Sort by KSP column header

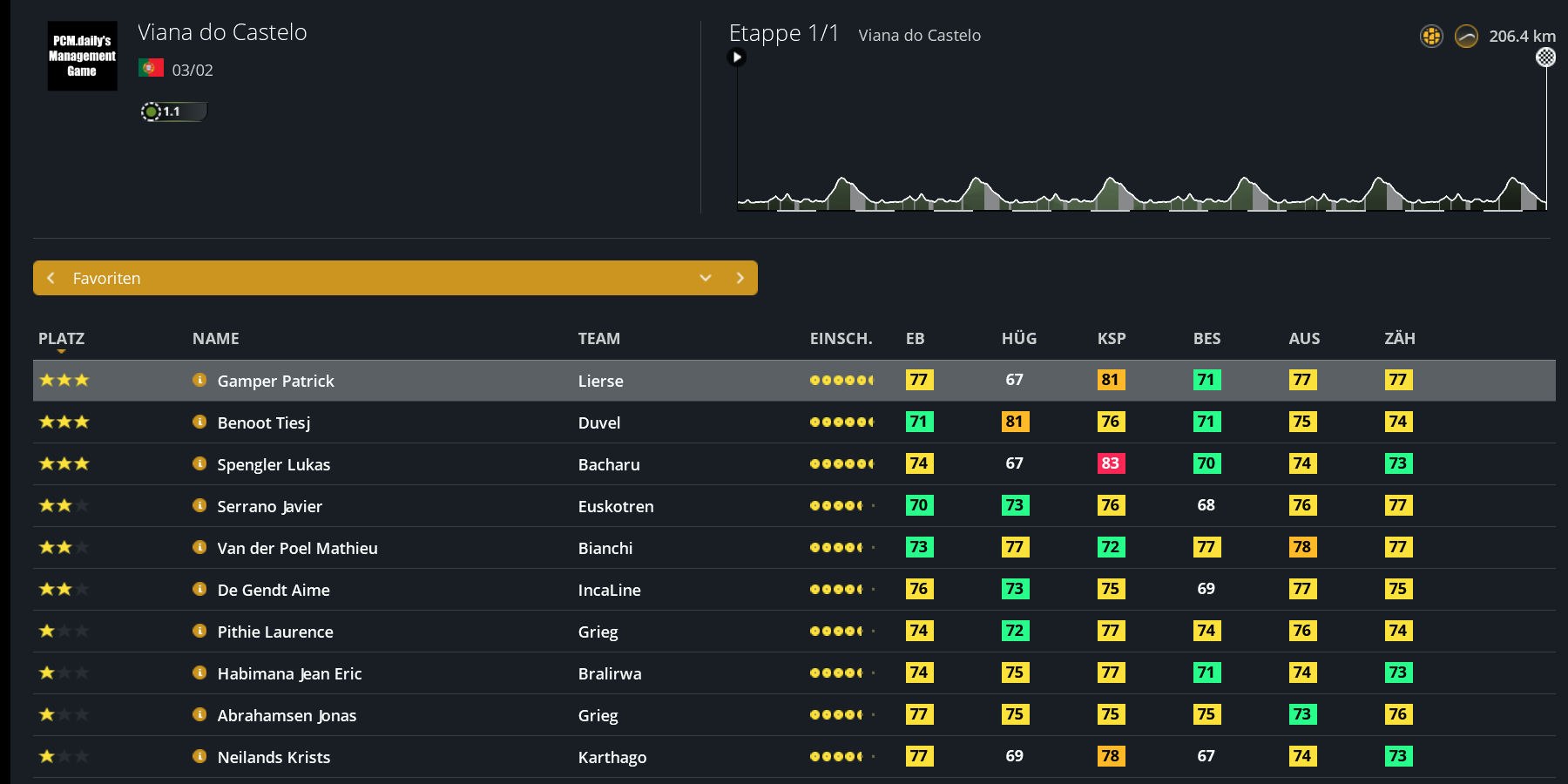tap(1112, 339)
